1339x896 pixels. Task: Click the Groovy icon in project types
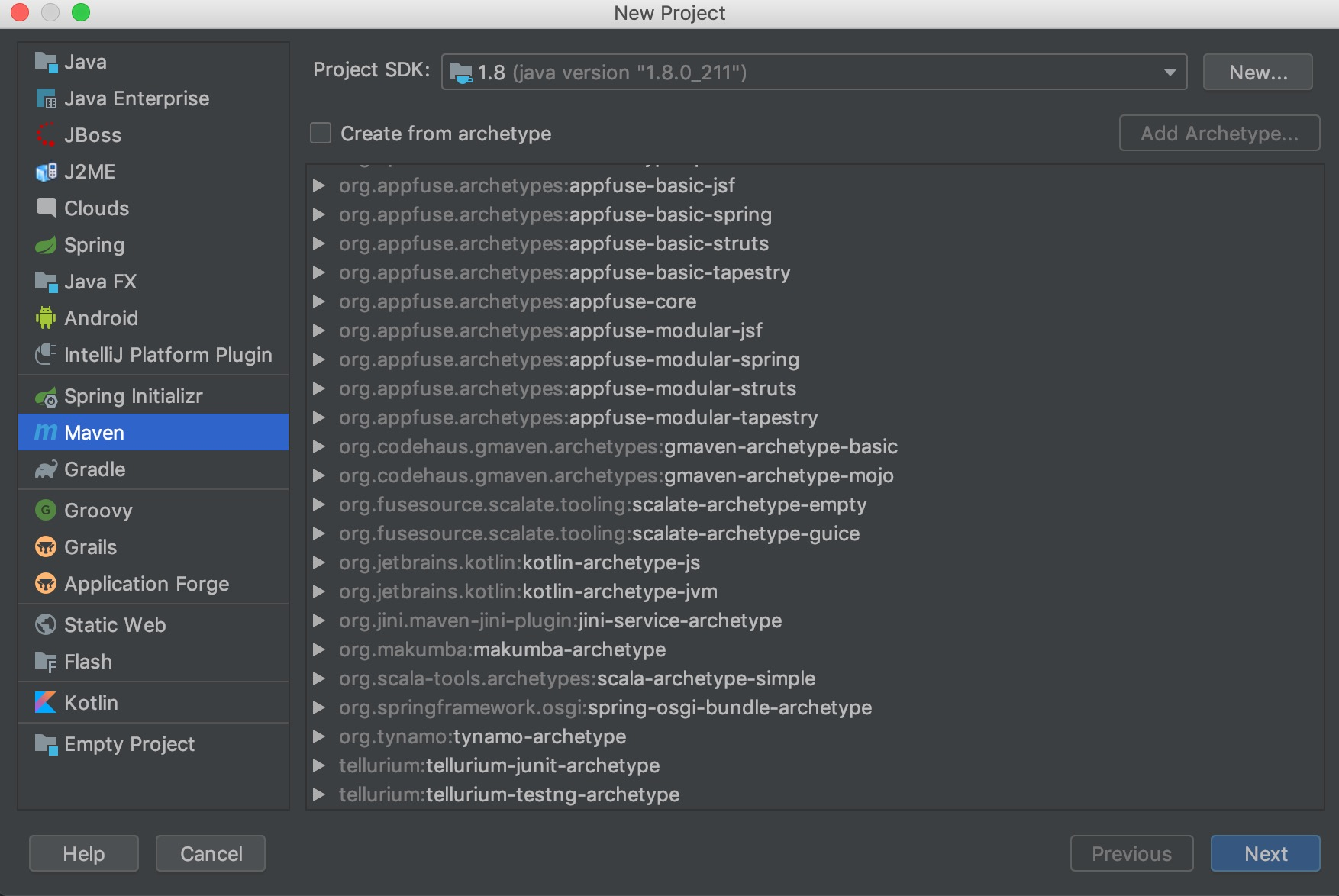coord(46,511)
